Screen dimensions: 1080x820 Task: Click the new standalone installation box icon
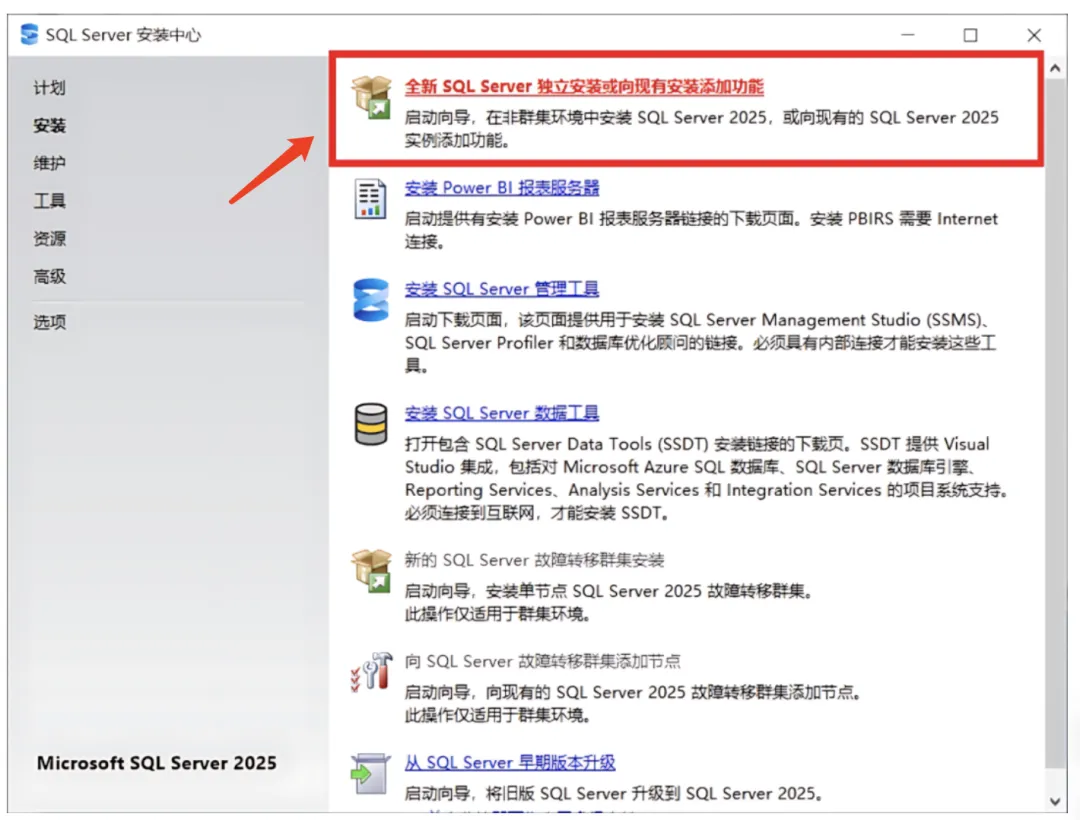tap(371, 97)
